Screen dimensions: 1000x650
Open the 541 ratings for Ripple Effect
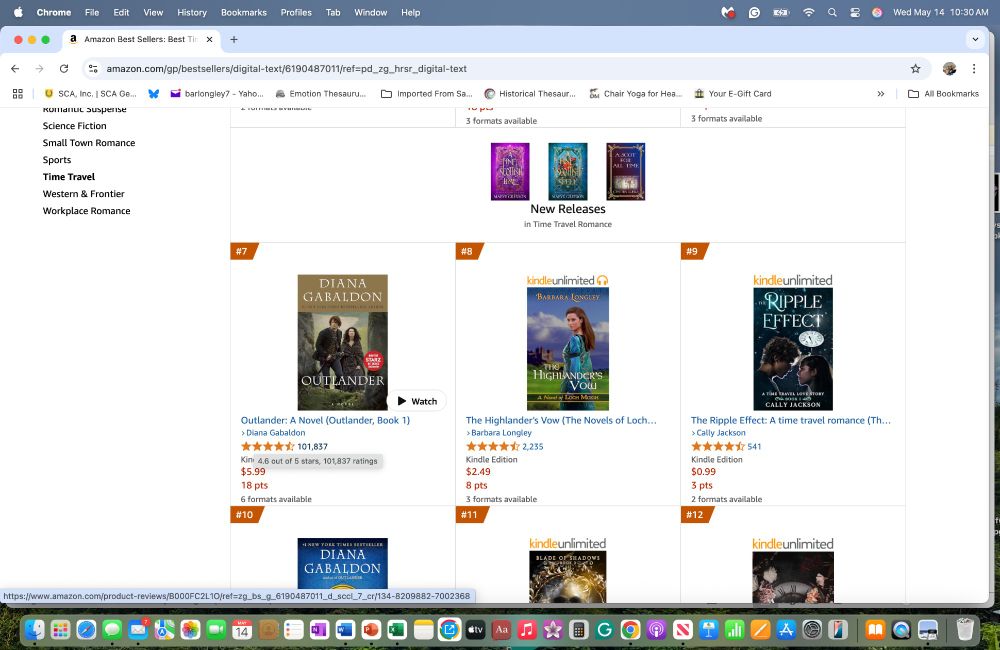754,447
